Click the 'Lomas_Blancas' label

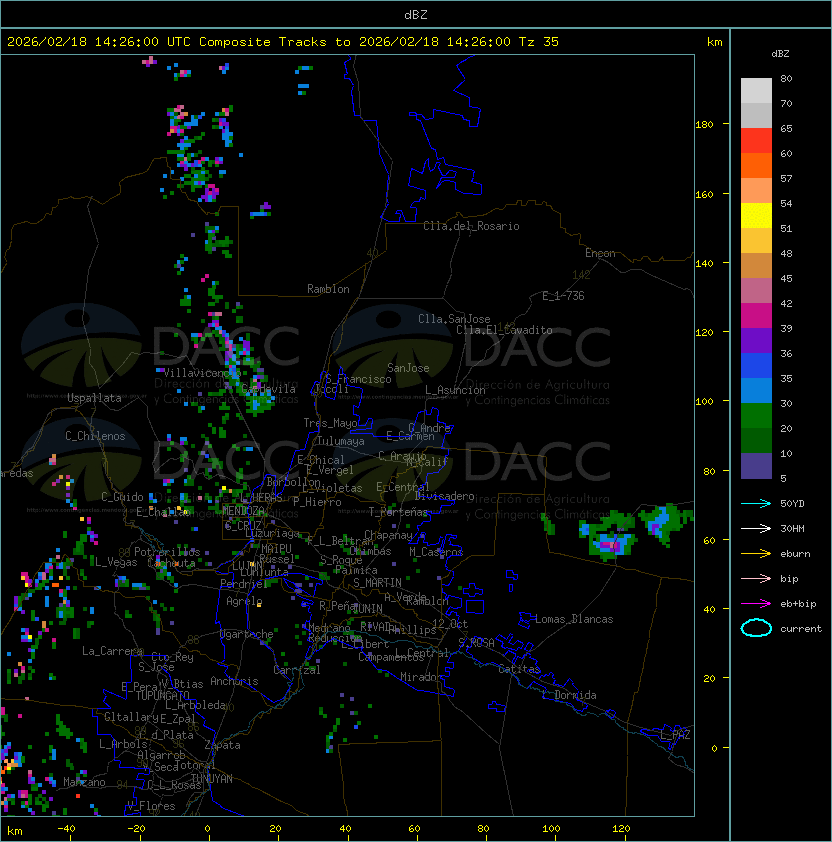pos(574,619)
